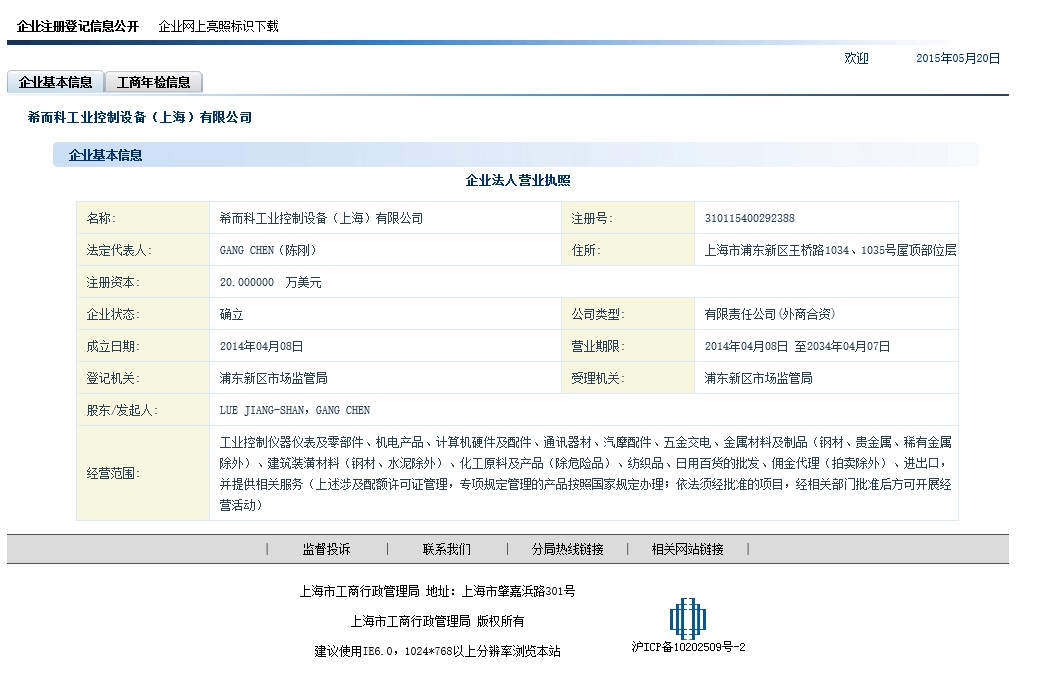Image resolution: width=1048 pixels, height=681 pixels.
Task: Click the 成立日期 value 2014年04月08日
Action: coord(261,346)
